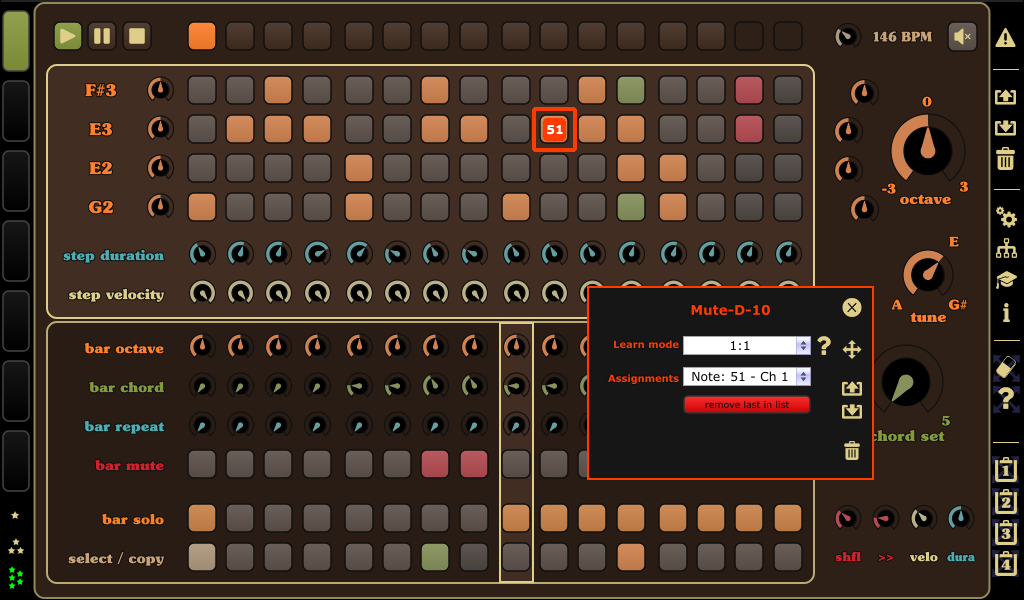Click the first step duration knob
The image size is (1024, 600).
coord(202,253)
